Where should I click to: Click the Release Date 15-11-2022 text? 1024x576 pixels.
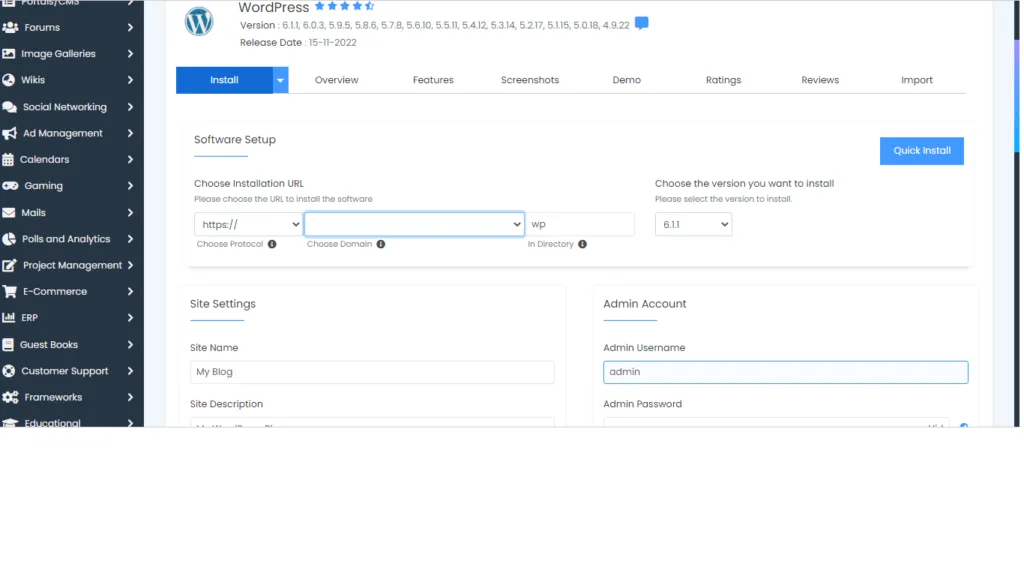(298, 42)
